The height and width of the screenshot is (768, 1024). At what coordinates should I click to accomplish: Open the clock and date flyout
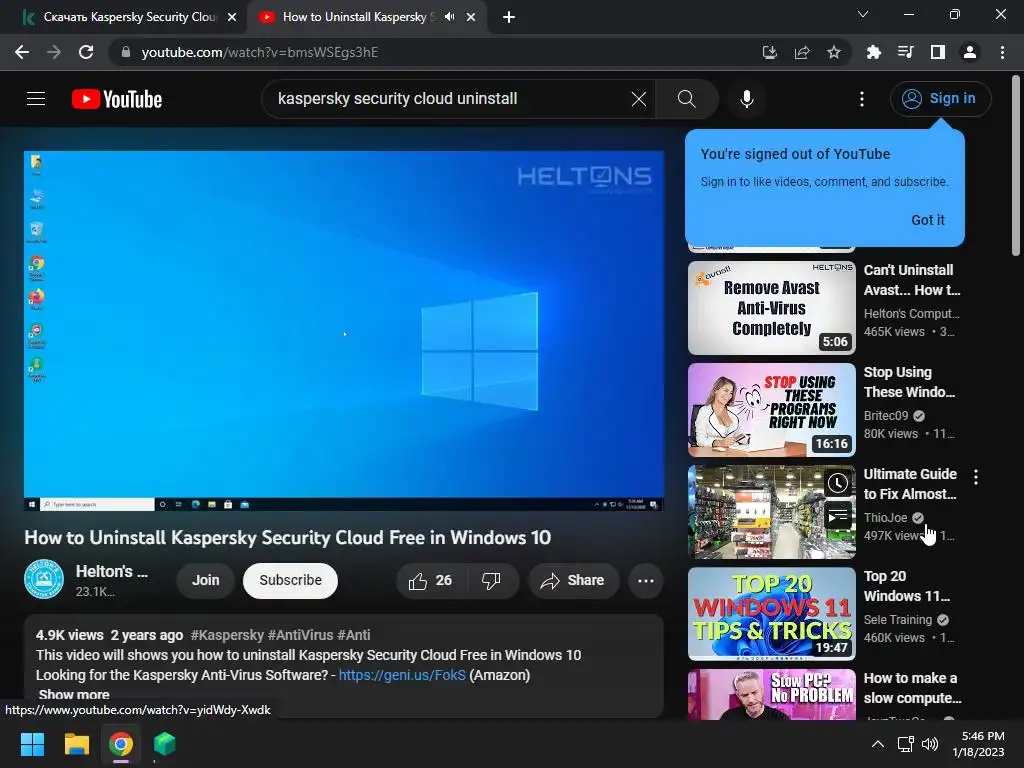[x=978, y=744]
